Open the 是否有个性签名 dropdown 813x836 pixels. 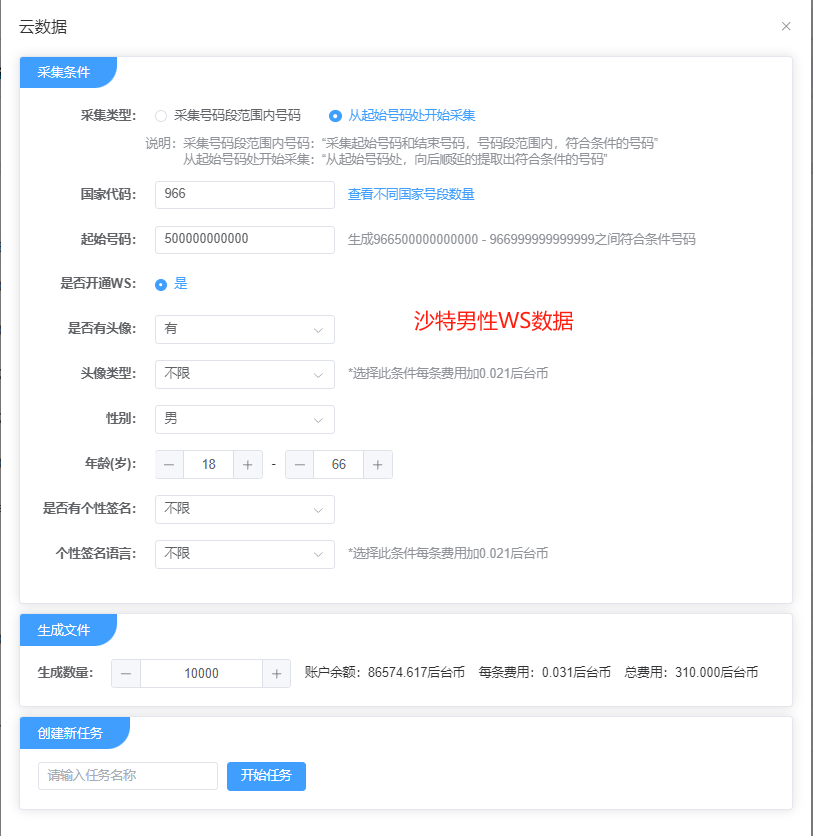pyautogui.click(x=245, y=509)
